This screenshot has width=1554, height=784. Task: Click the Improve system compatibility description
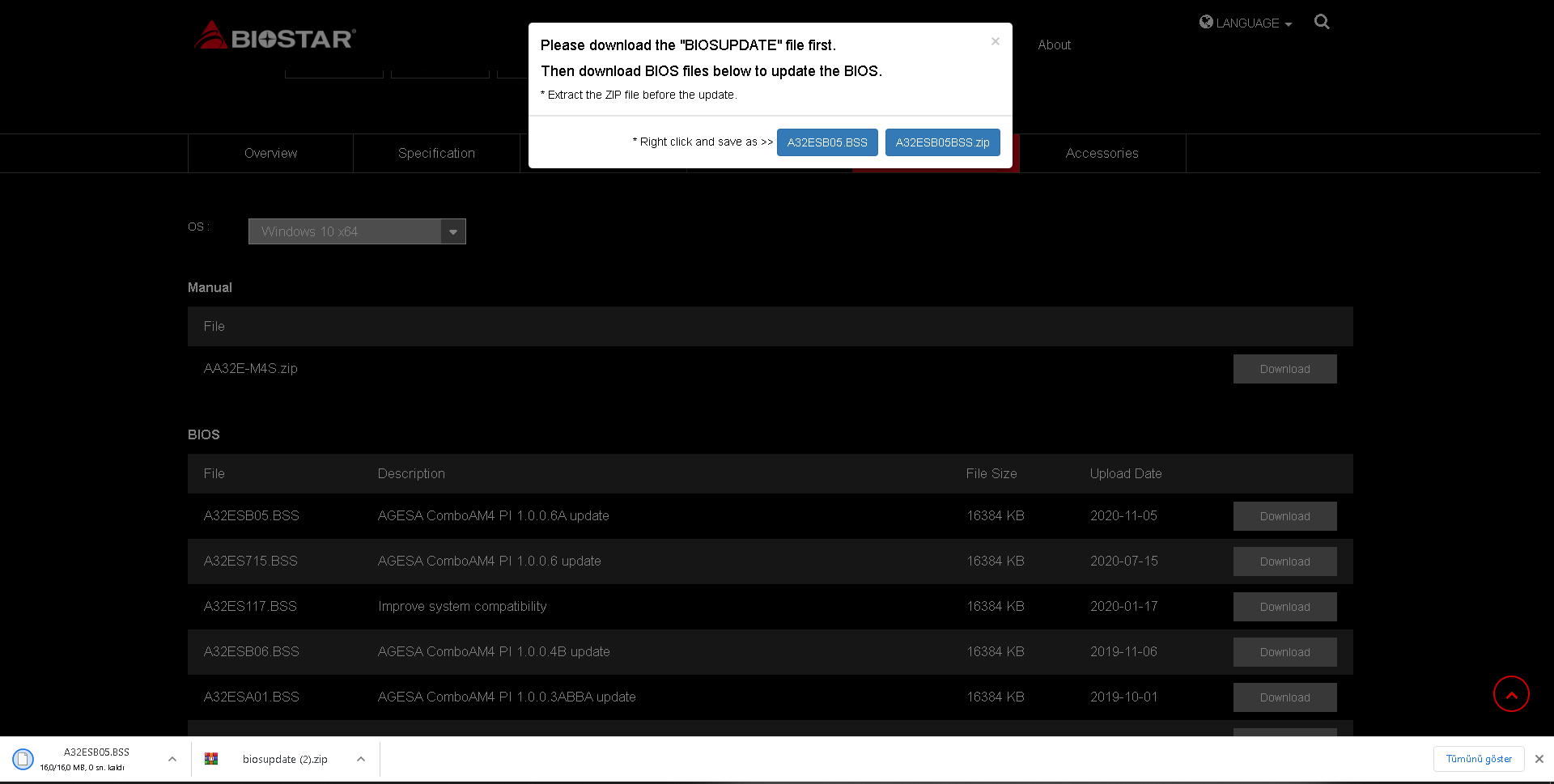(462, 606)
